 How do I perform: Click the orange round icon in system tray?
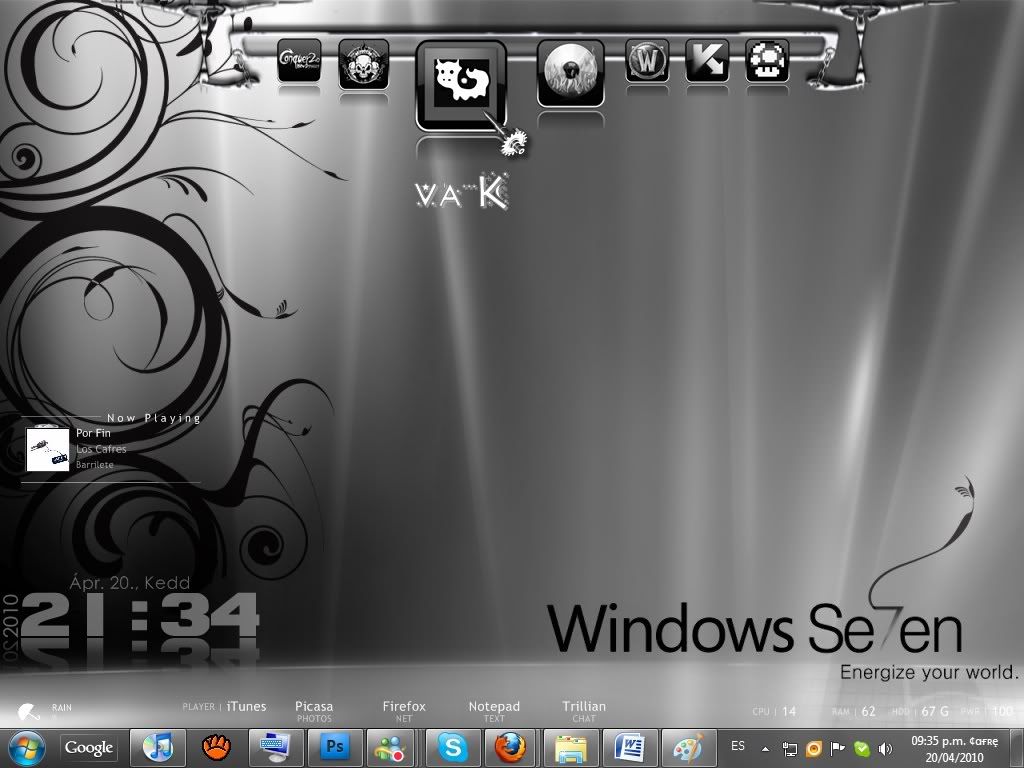point(814,749)
